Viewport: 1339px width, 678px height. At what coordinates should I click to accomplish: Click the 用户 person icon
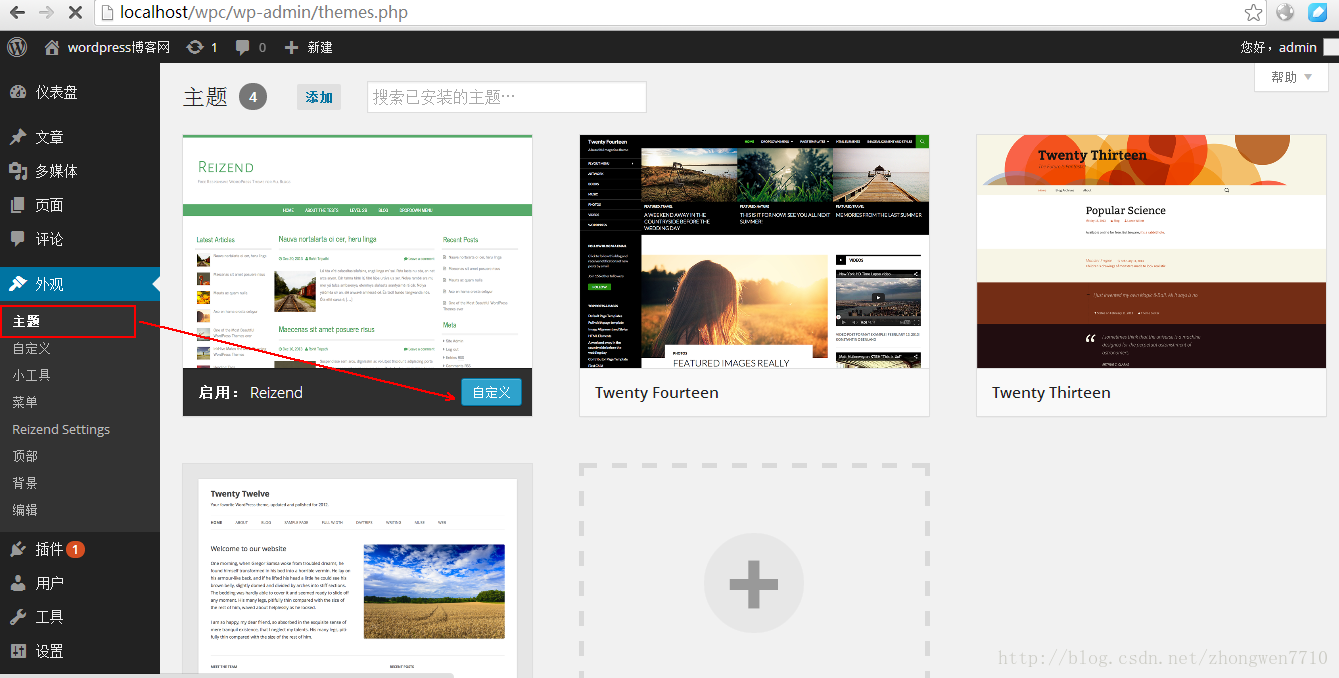(18, 583)
